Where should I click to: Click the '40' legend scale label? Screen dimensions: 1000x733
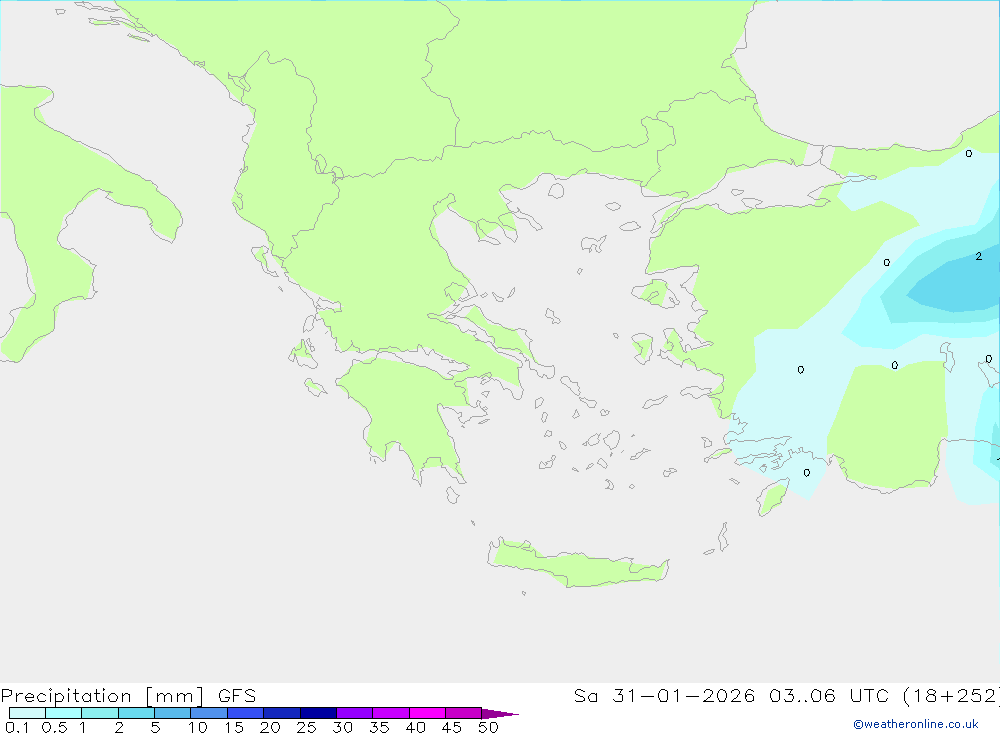coord(416,727)
